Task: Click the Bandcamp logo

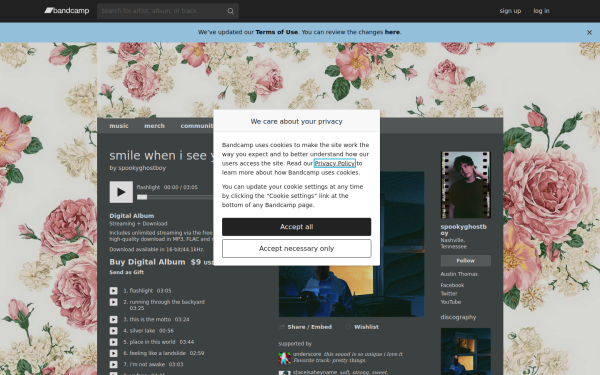Action: (x=67, y=11)
